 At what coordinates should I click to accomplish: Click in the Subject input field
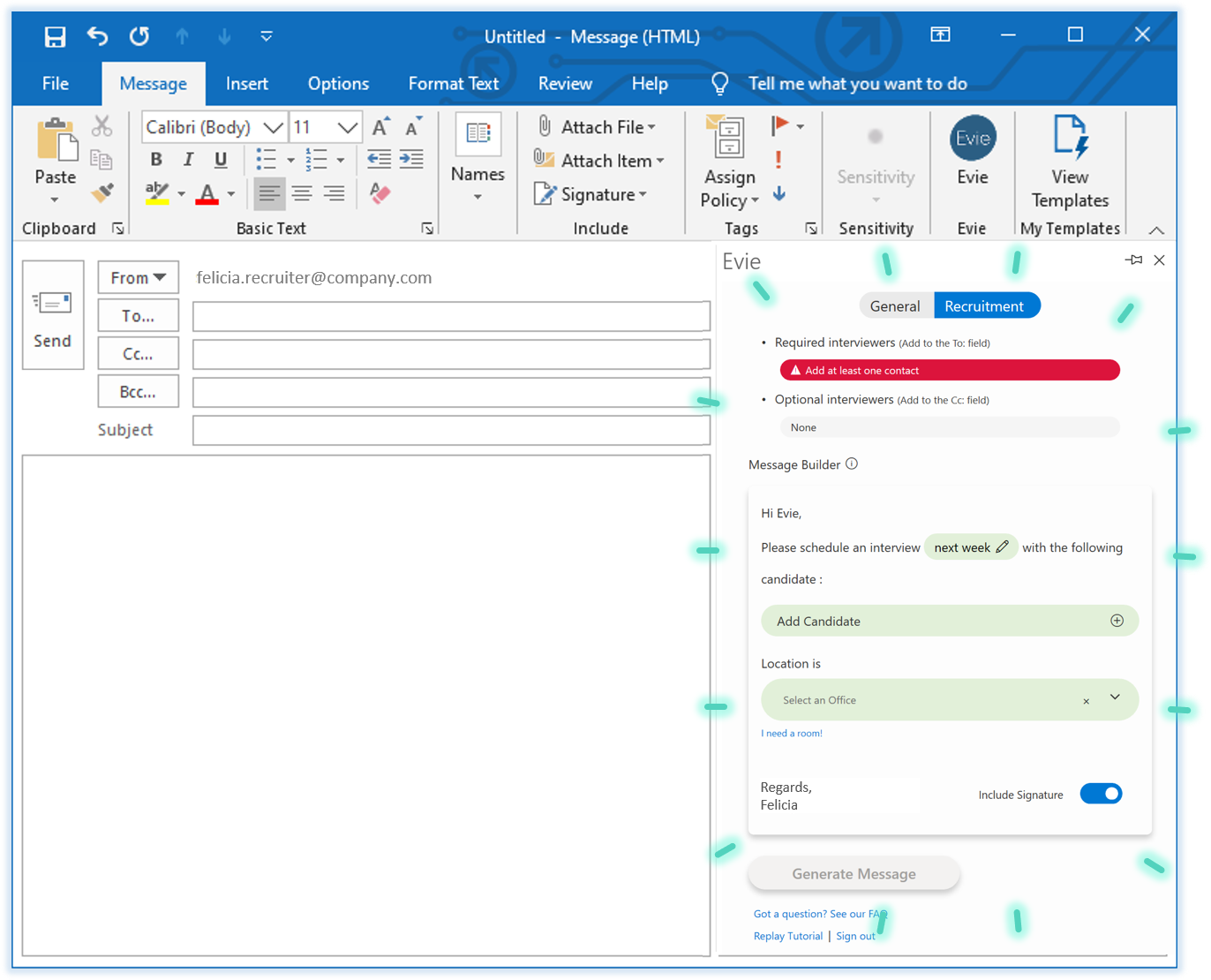pyautogui.click(x=451, y=430)
